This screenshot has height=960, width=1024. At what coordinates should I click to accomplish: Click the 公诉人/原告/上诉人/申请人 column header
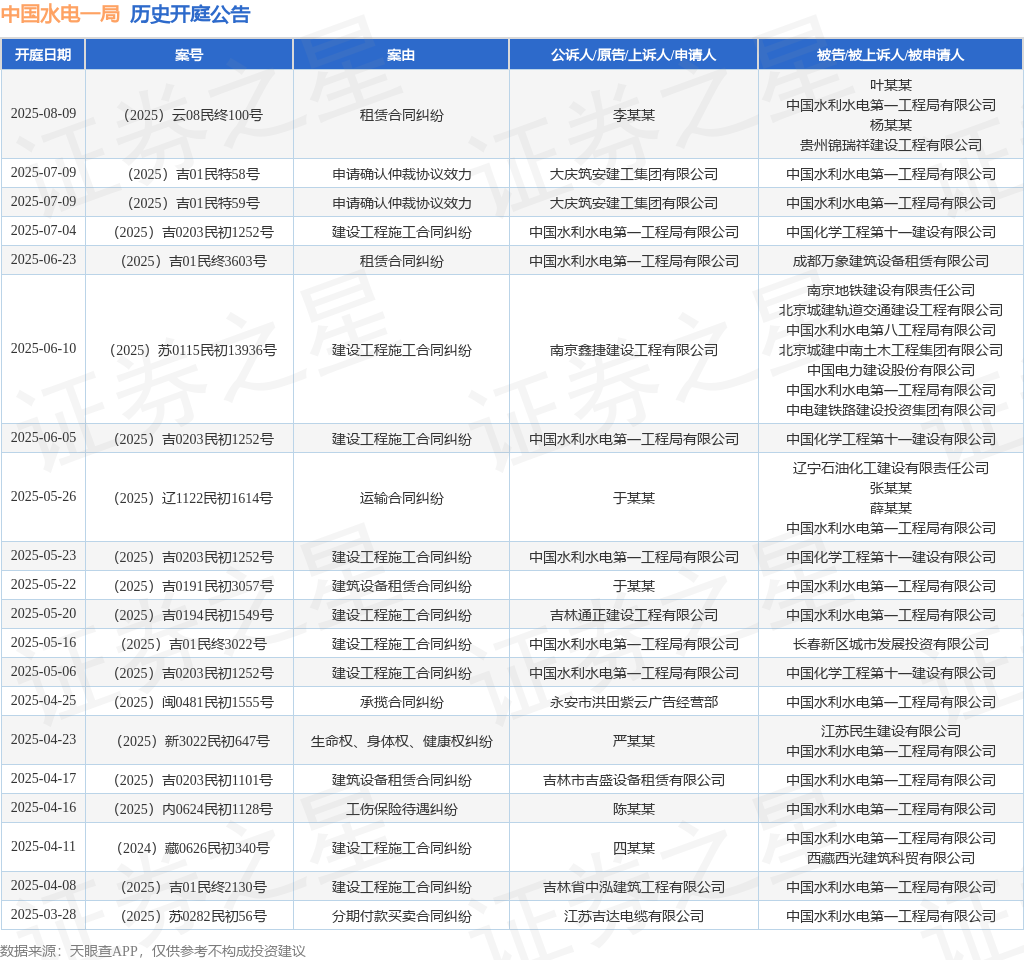click(x=633, y=55)
